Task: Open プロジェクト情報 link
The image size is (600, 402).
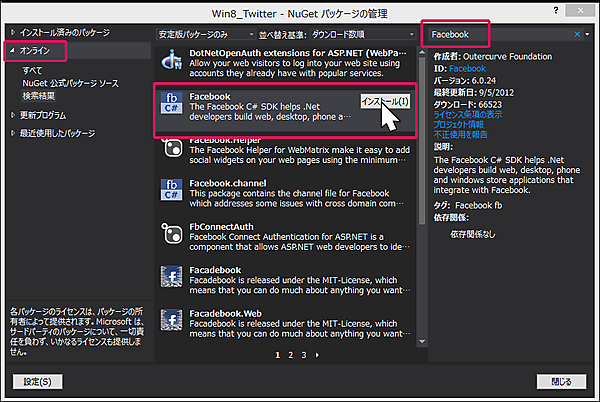Action: tap(458, 124)
